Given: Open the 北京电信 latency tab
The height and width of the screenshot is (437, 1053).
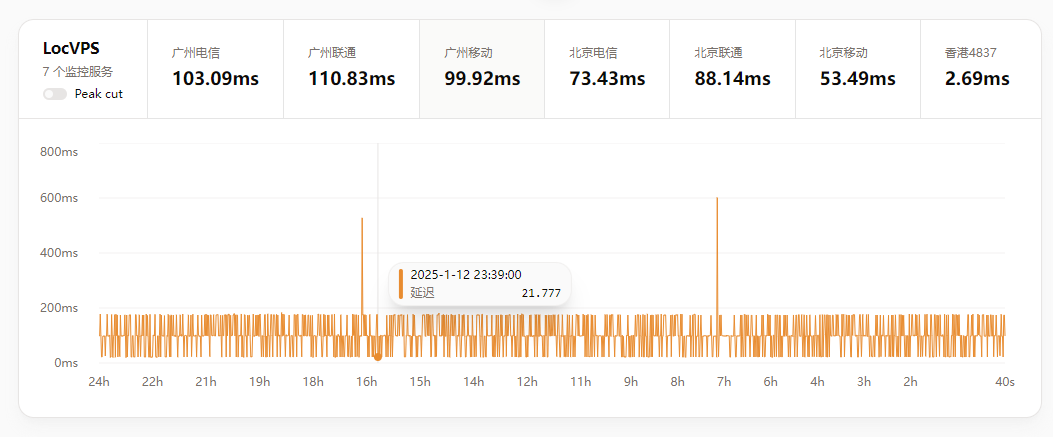Looking at the screenshot, I should pyautogui.click(x=607, y=68).
